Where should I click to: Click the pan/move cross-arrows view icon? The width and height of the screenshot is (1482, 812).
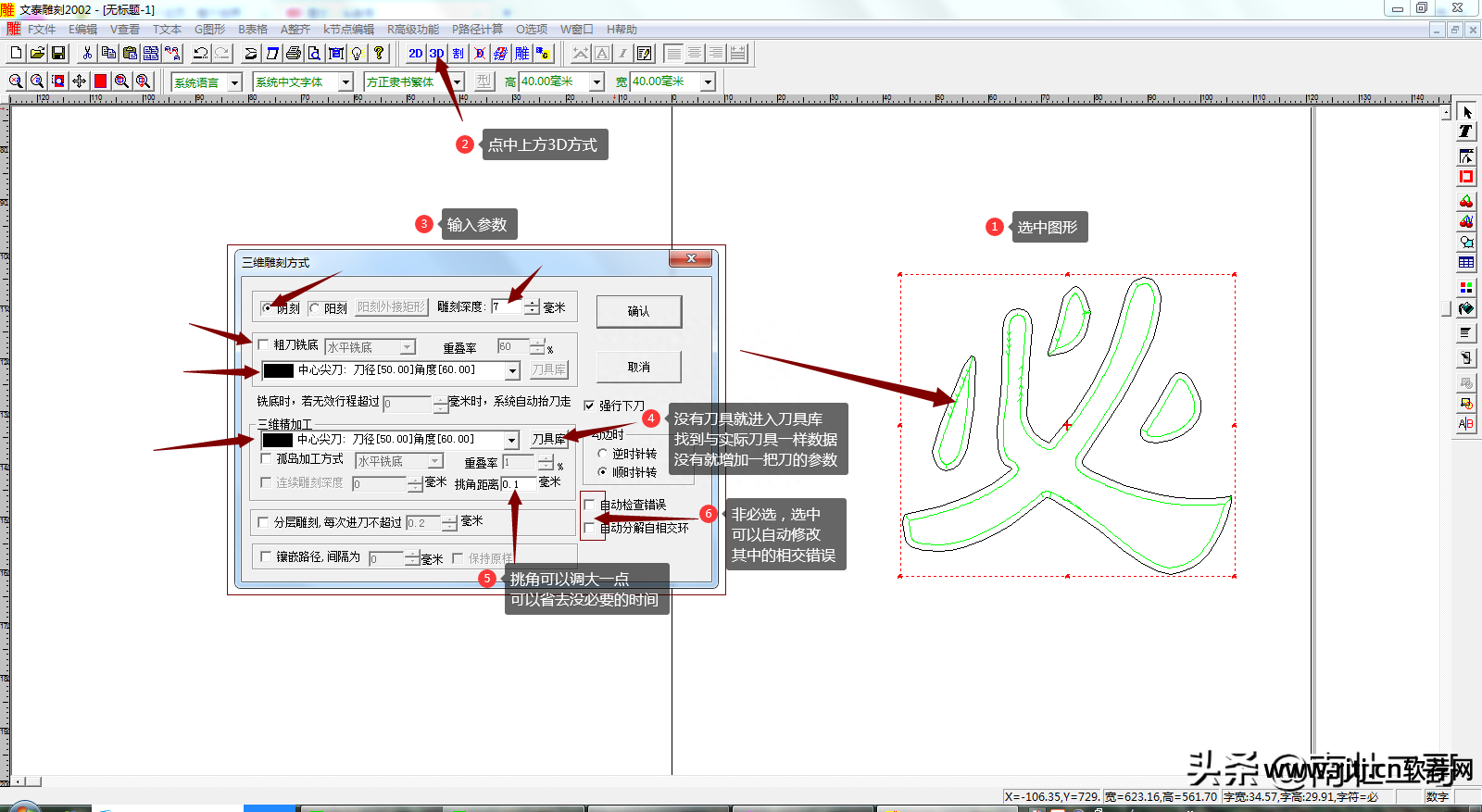79,81
